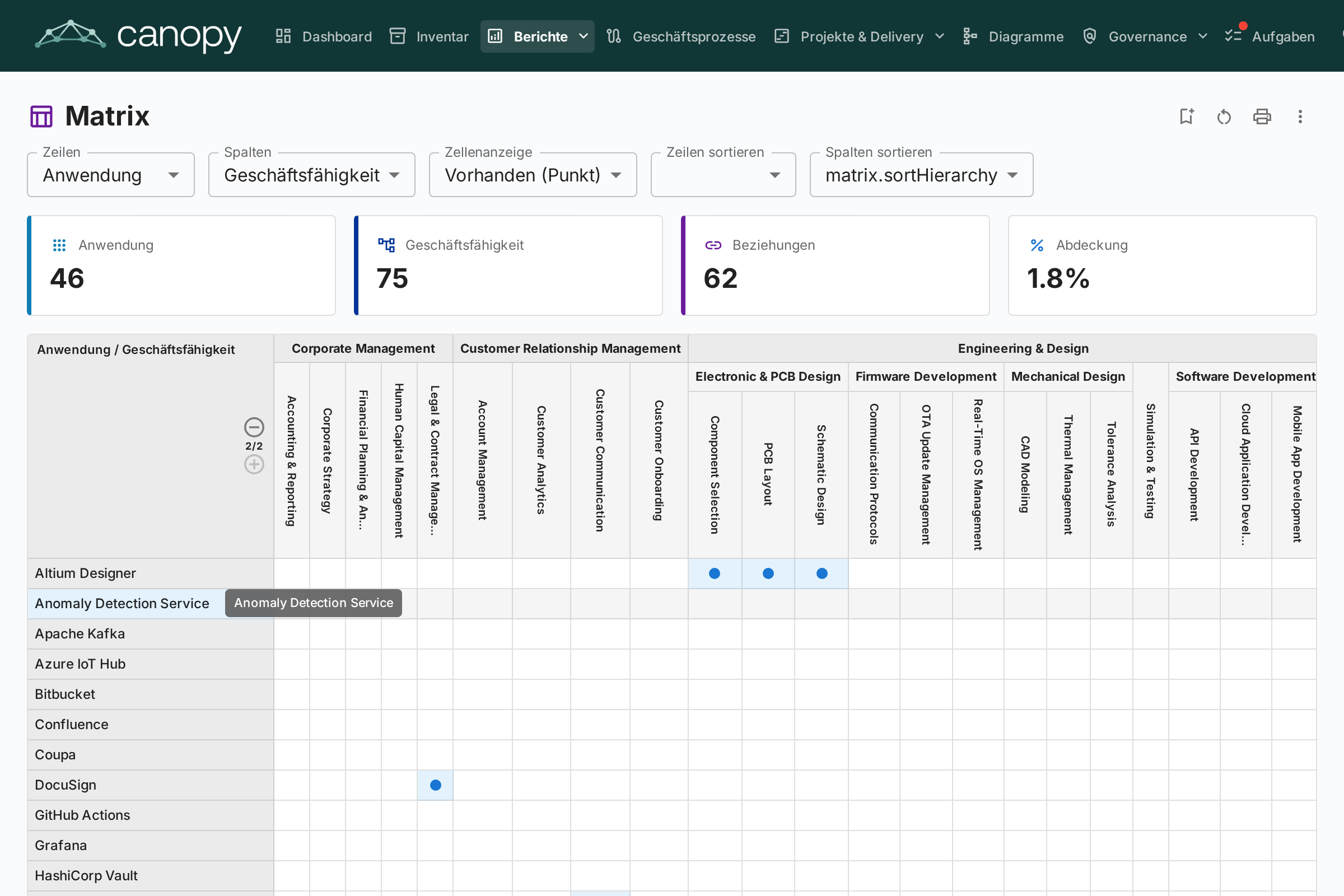Click the Berichte dropdown chevron
This screenshot has height=896, width=1344.
pyautogui.click(x=584, y=36)
